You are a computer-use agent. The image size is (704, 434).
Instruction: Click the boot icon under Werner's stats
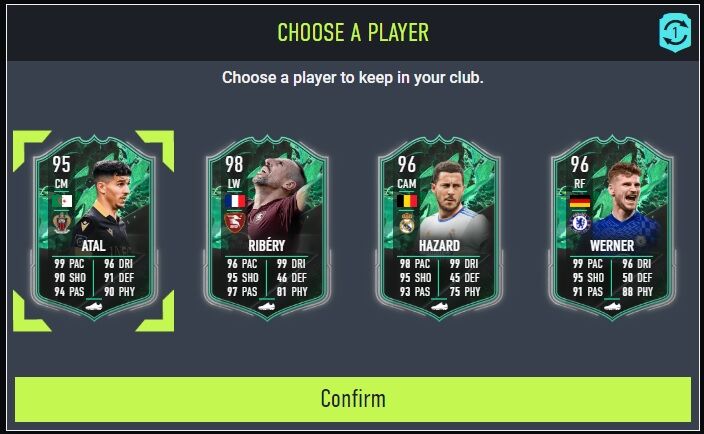[612, 307]
